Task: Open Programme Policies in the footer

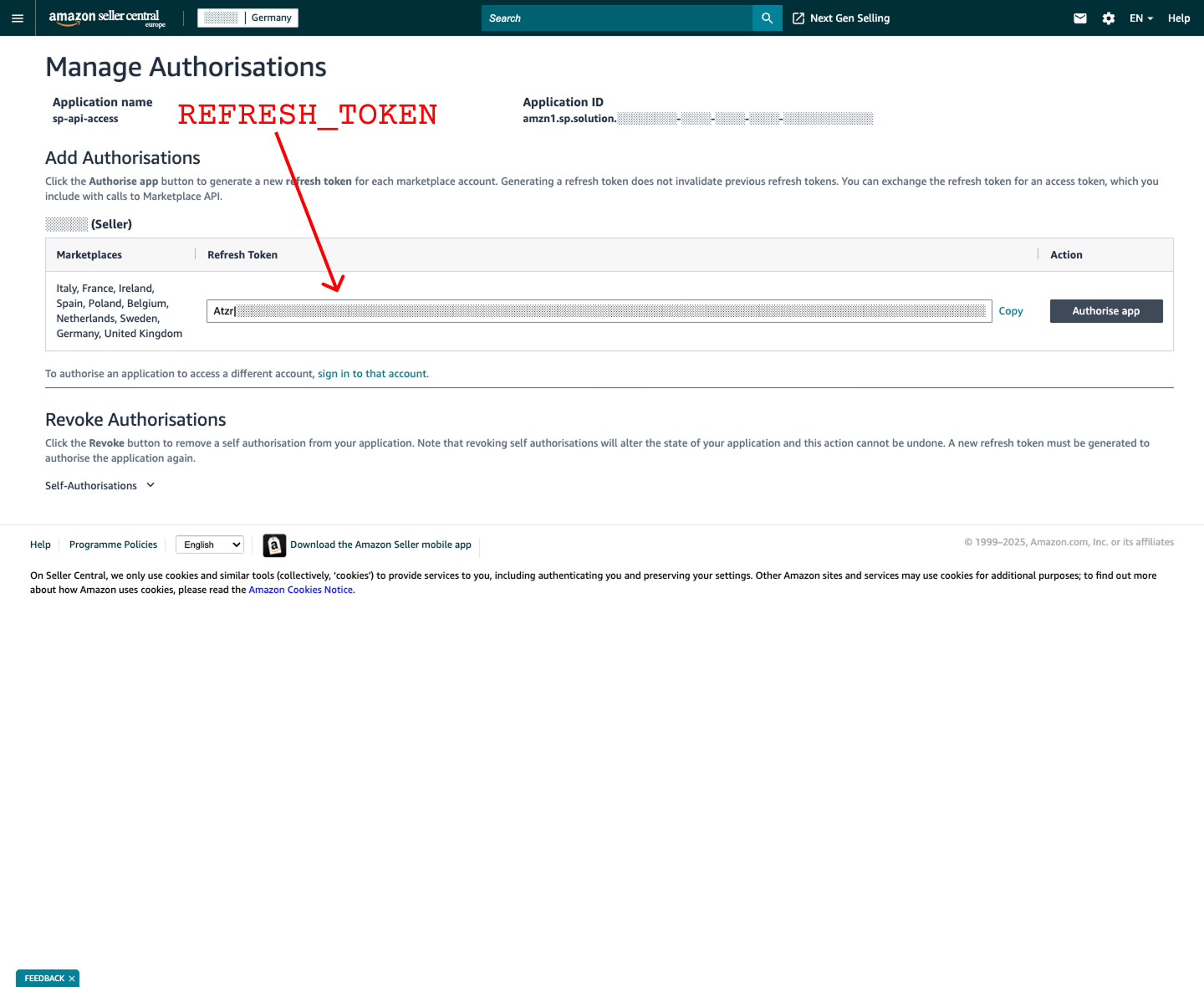Action: tap(113, 545)
